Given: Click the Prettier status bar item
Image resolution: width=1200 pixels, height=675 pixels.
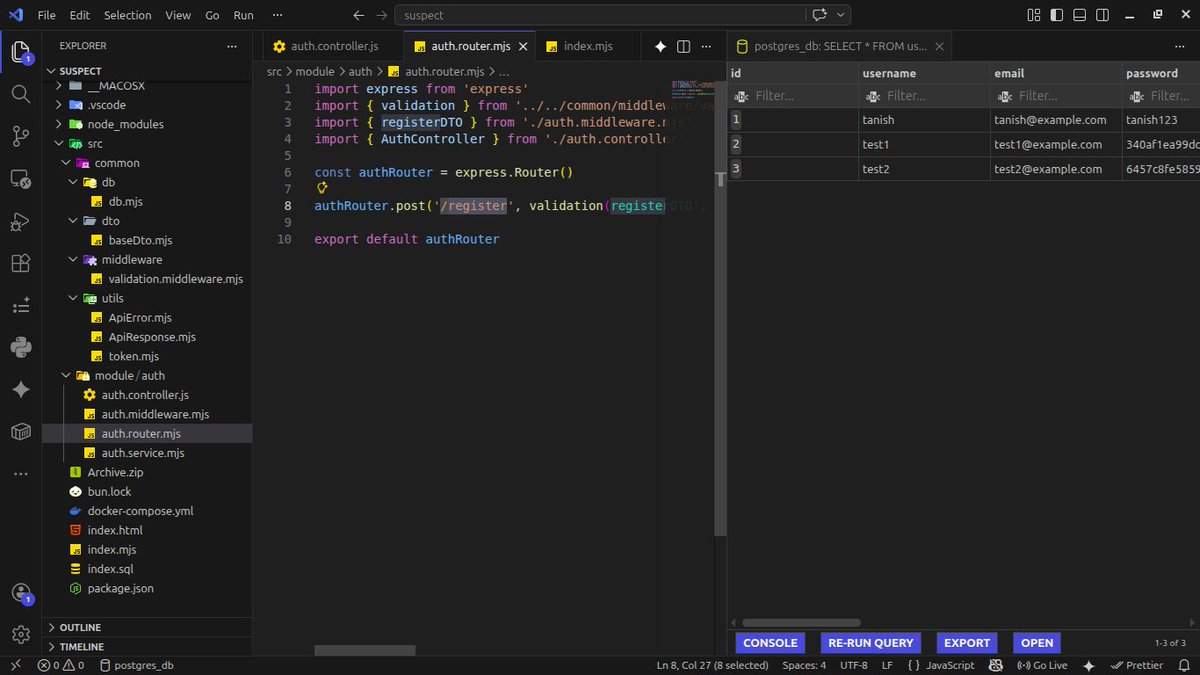Looking at the screenshot, I should tap(1137, 665).
